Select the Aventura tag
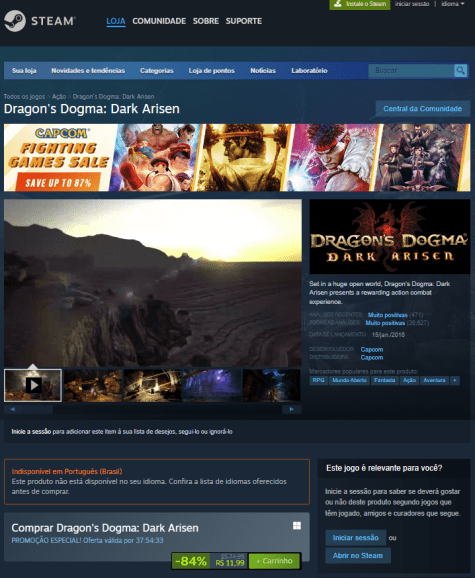 tap(434, 380)
